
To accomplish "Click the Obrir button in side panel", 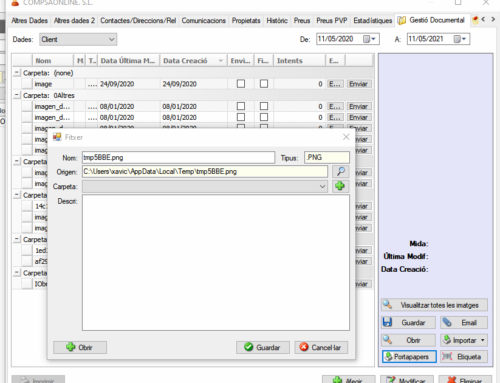I will pos(408,340).
